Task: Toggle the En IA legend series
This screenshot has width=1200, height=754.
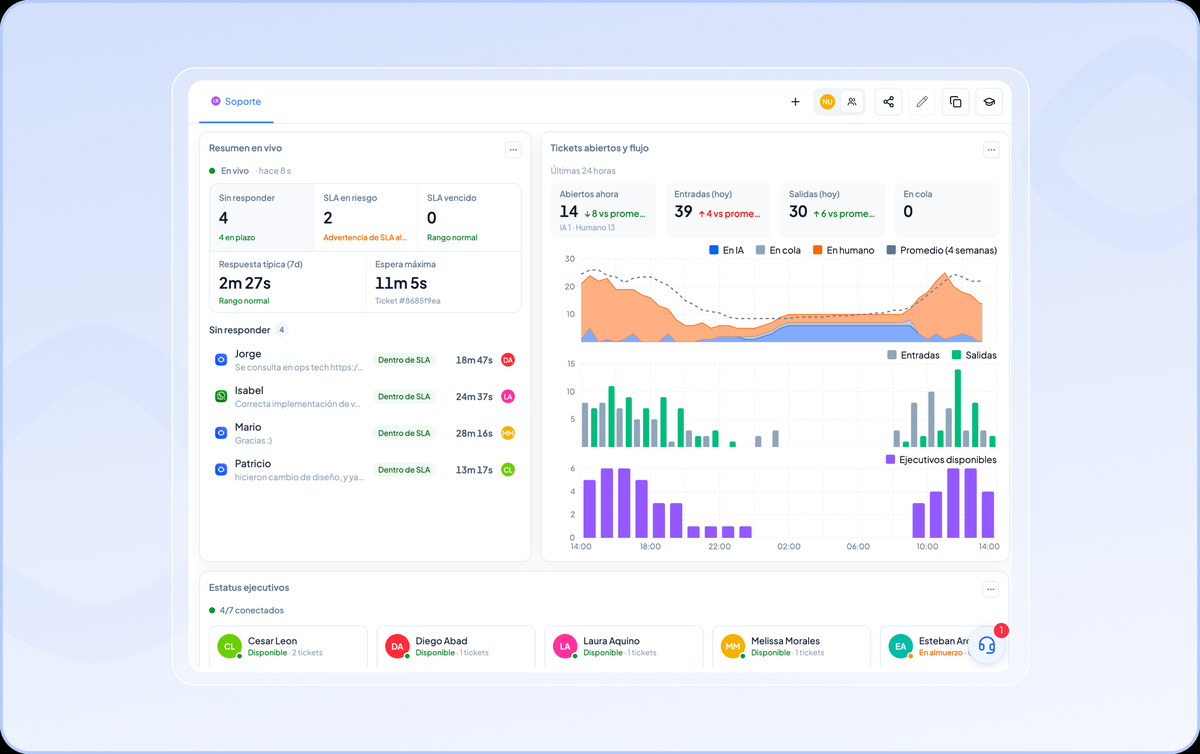Action: click(x=727, y=250)
